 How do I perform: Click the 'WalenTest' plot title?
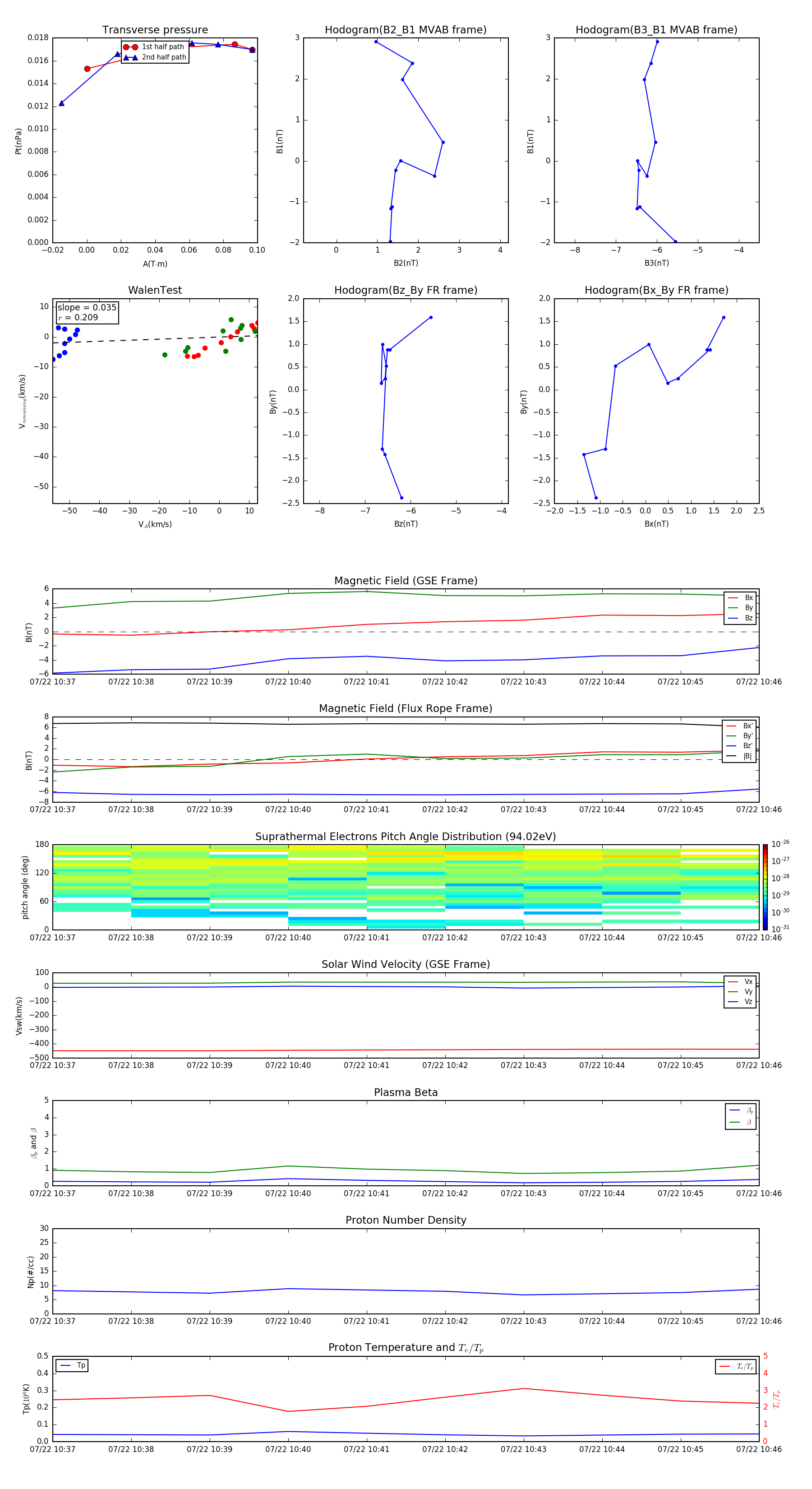[155, 290]
